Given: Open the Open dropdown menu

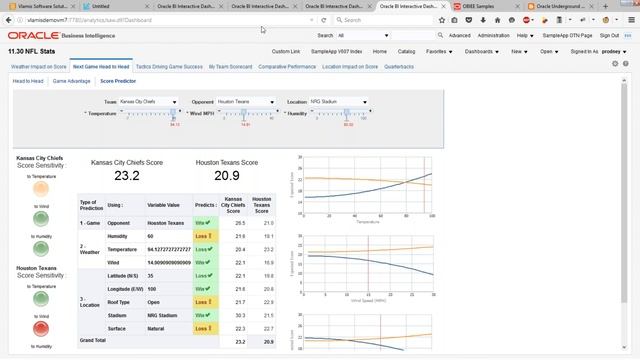Looking at the screenshot, I should [x=549, y=51].
